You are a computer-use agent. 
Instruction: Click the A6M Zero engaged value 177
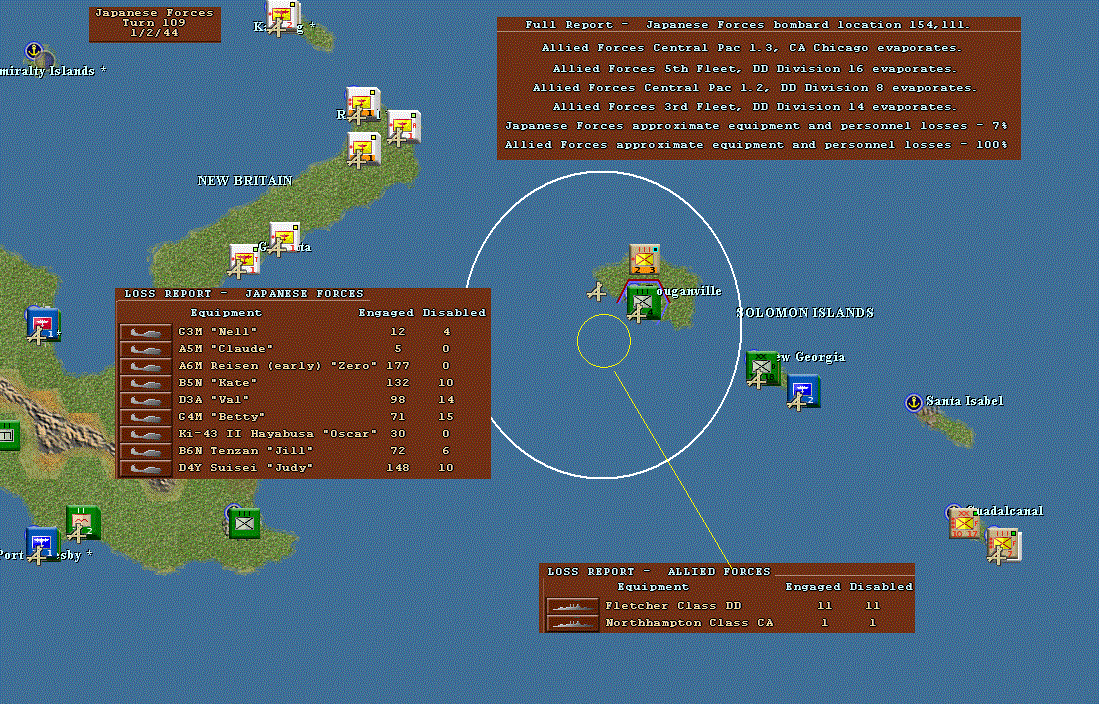click(x=397, y=366)
